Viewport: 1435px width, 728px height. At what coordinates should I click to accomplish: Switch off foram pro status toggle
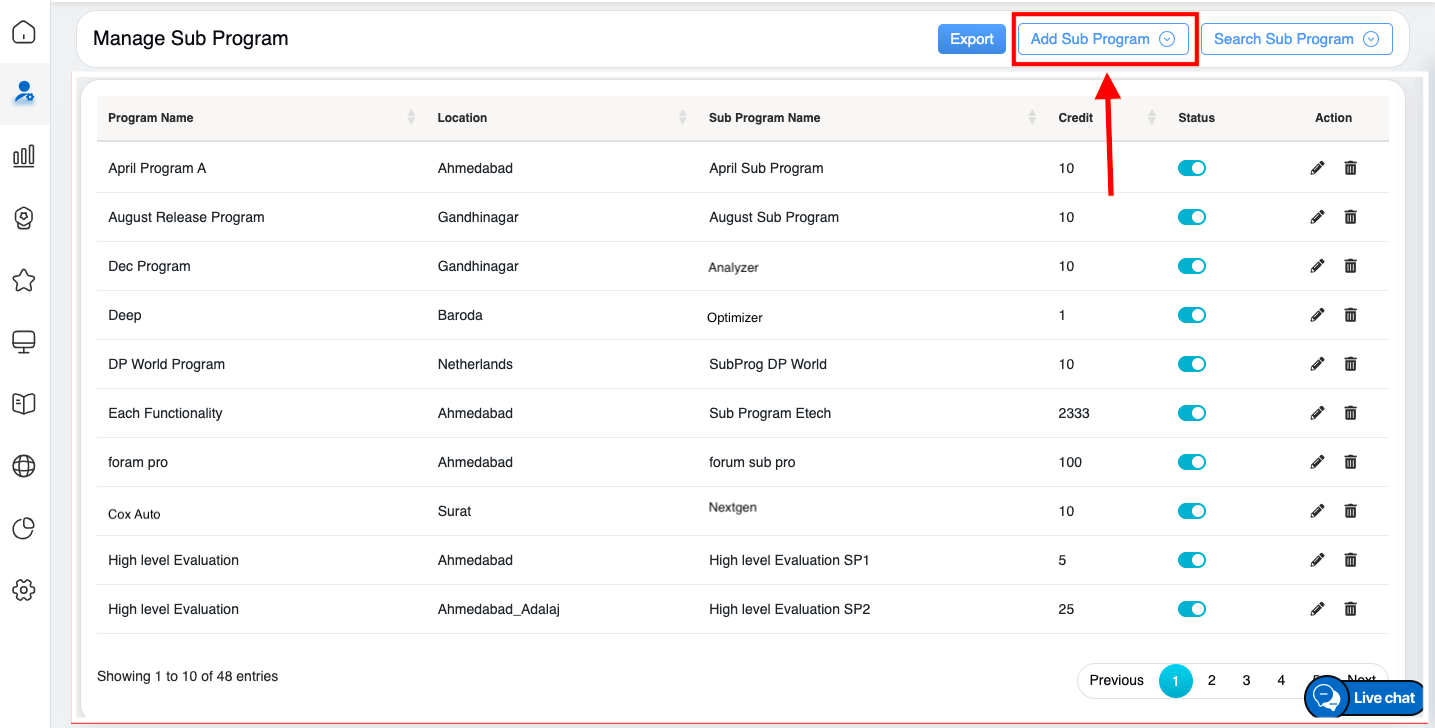click(x=1191, y=462)
